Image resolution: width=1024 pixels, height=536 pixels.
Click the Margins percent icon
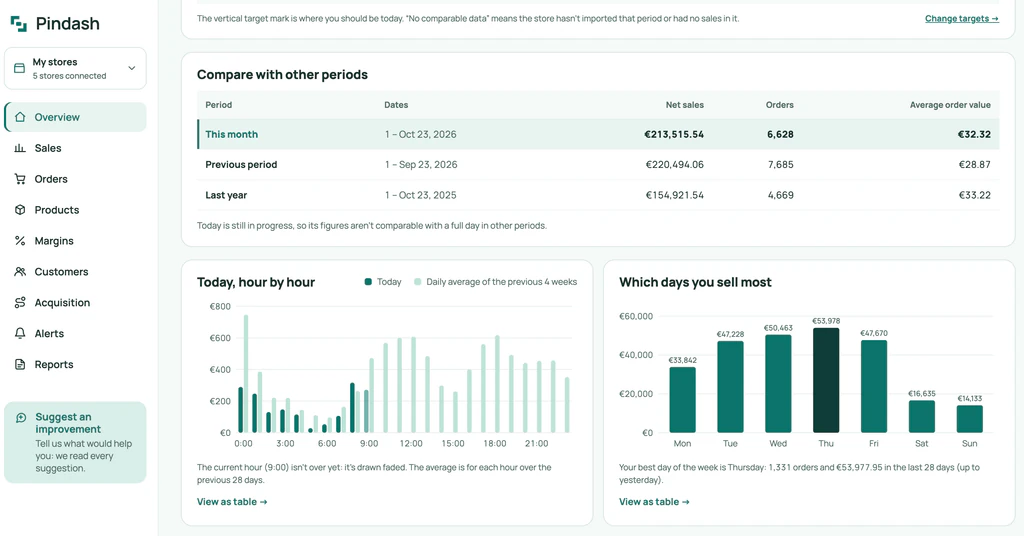pyautogui.click(x=20, y=241)
